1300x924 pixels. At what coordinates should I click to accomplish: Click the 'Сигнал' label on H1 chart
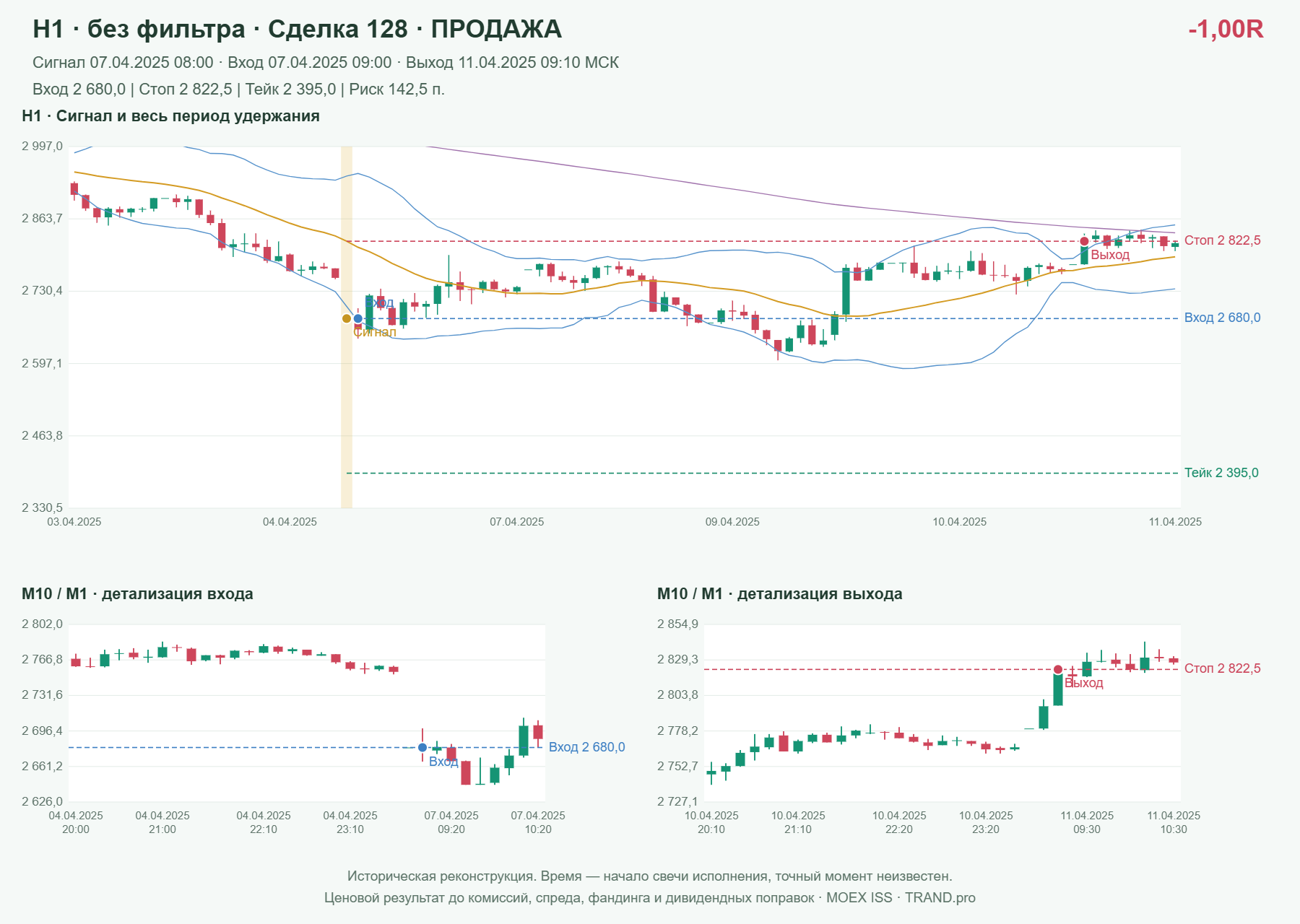pyautogui.click(x=375, y=332)
